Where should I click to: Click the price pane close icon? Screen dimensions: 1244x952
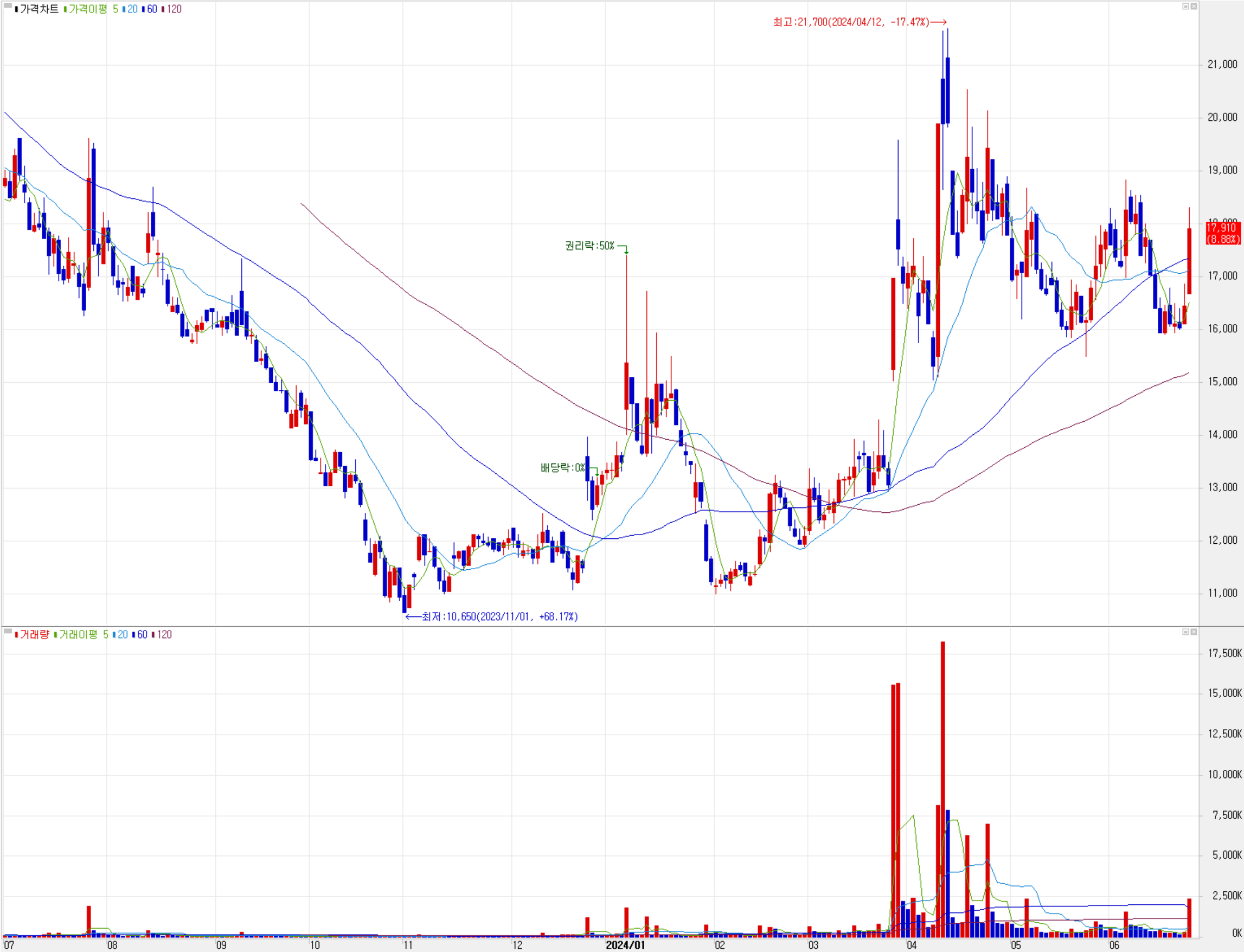1194,6
